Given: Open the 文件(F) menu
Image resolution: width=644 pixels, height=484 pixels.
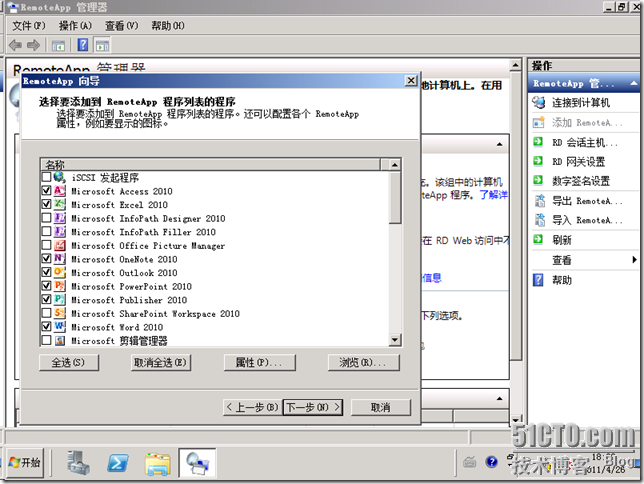Looking at the screenshot, I should point(28,26).
